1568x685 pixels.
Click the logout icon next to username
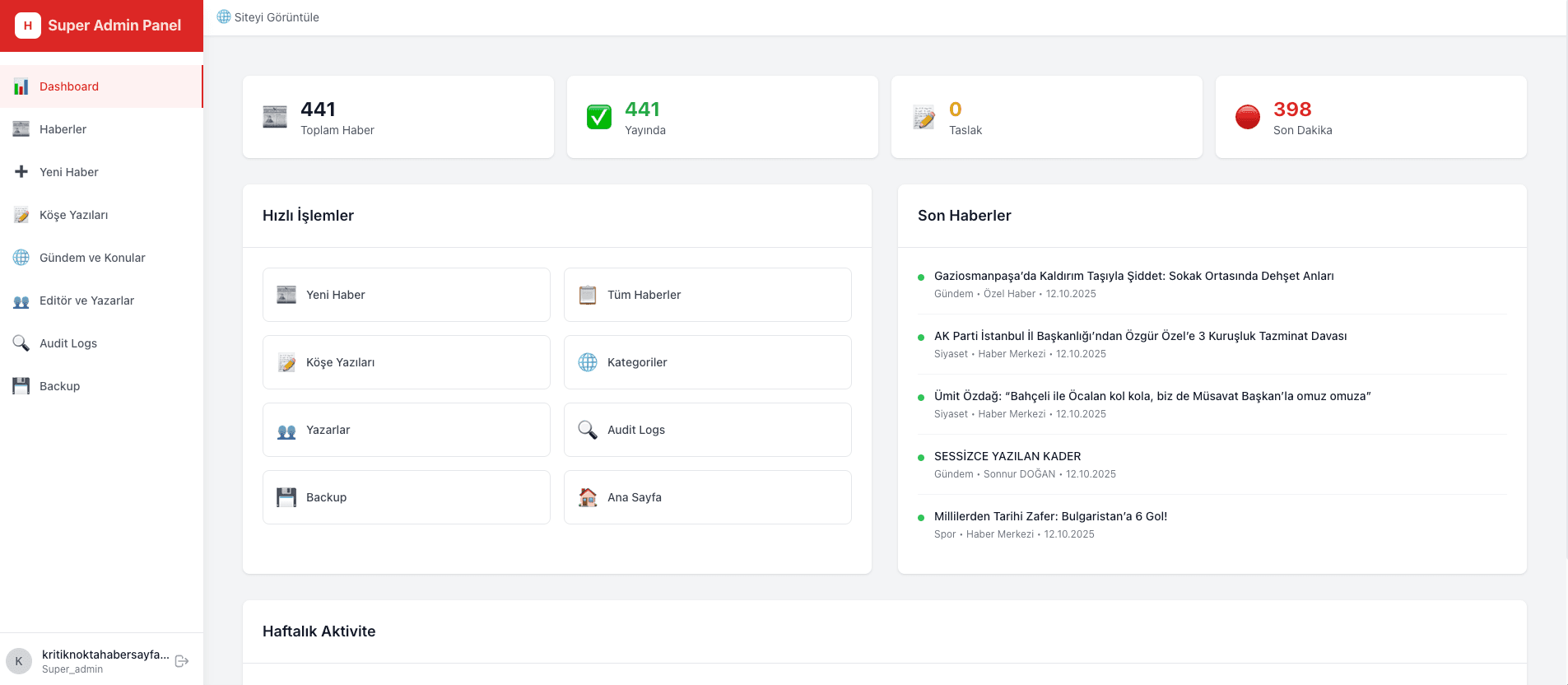[x=182, y=661]
